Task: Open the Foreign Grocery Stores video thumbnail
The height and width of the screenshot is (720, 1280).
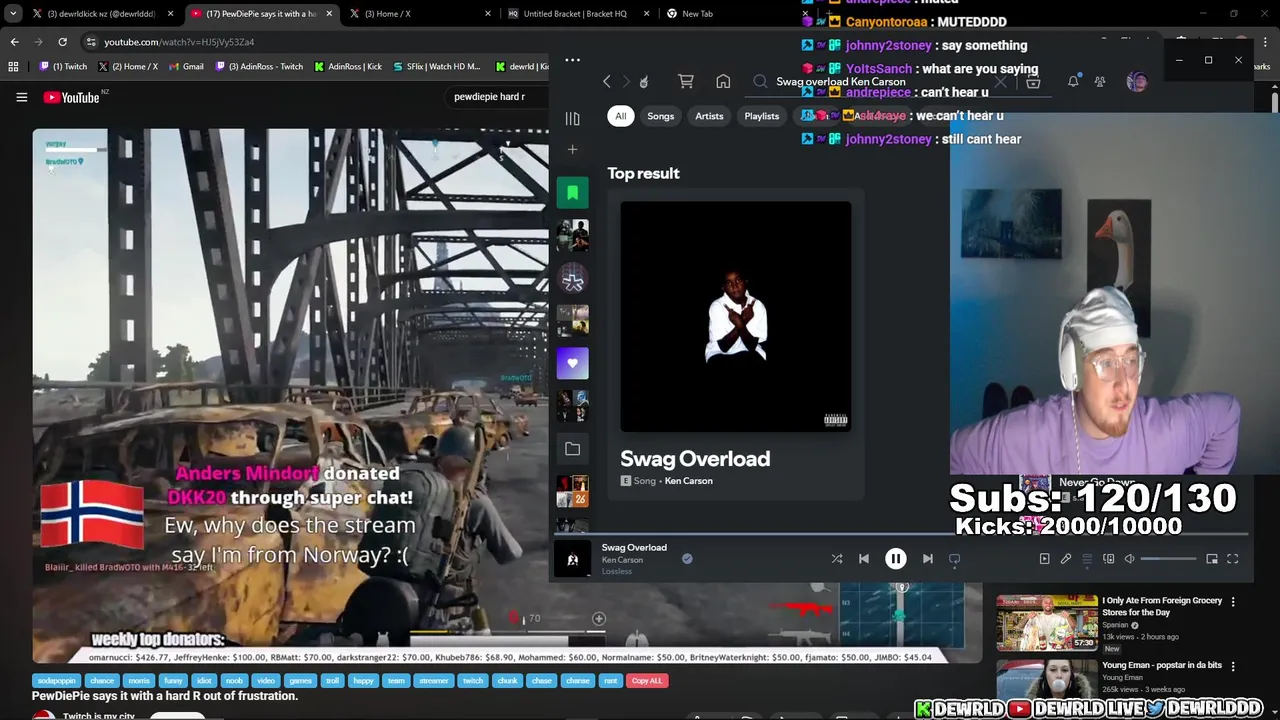Action: point(1047,622)
